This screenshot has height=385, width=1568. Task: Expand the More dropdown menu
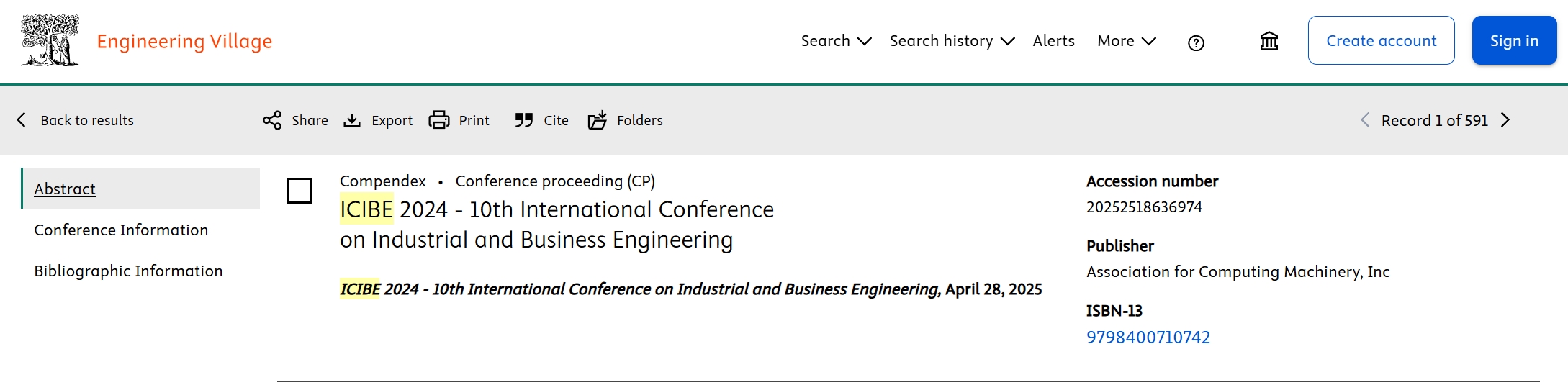(1127, 41)
